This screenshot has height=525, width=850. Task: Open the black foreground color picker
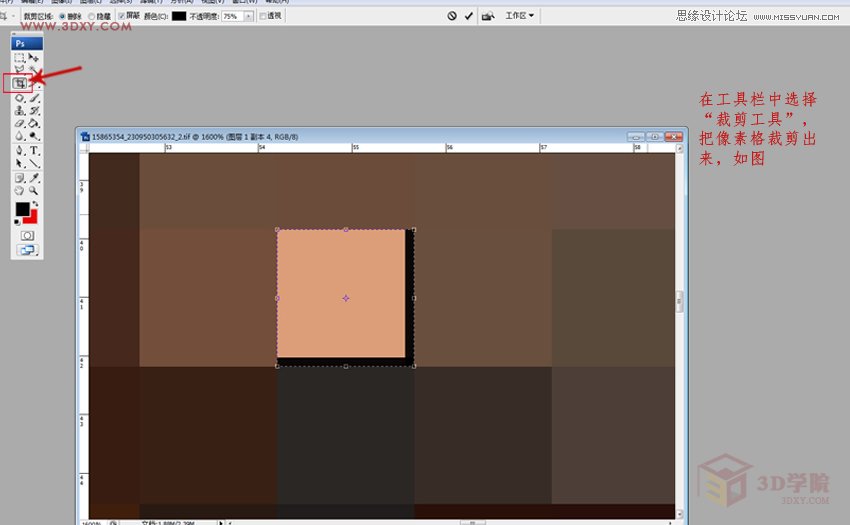pyautogui.click(x=22, y=208)
